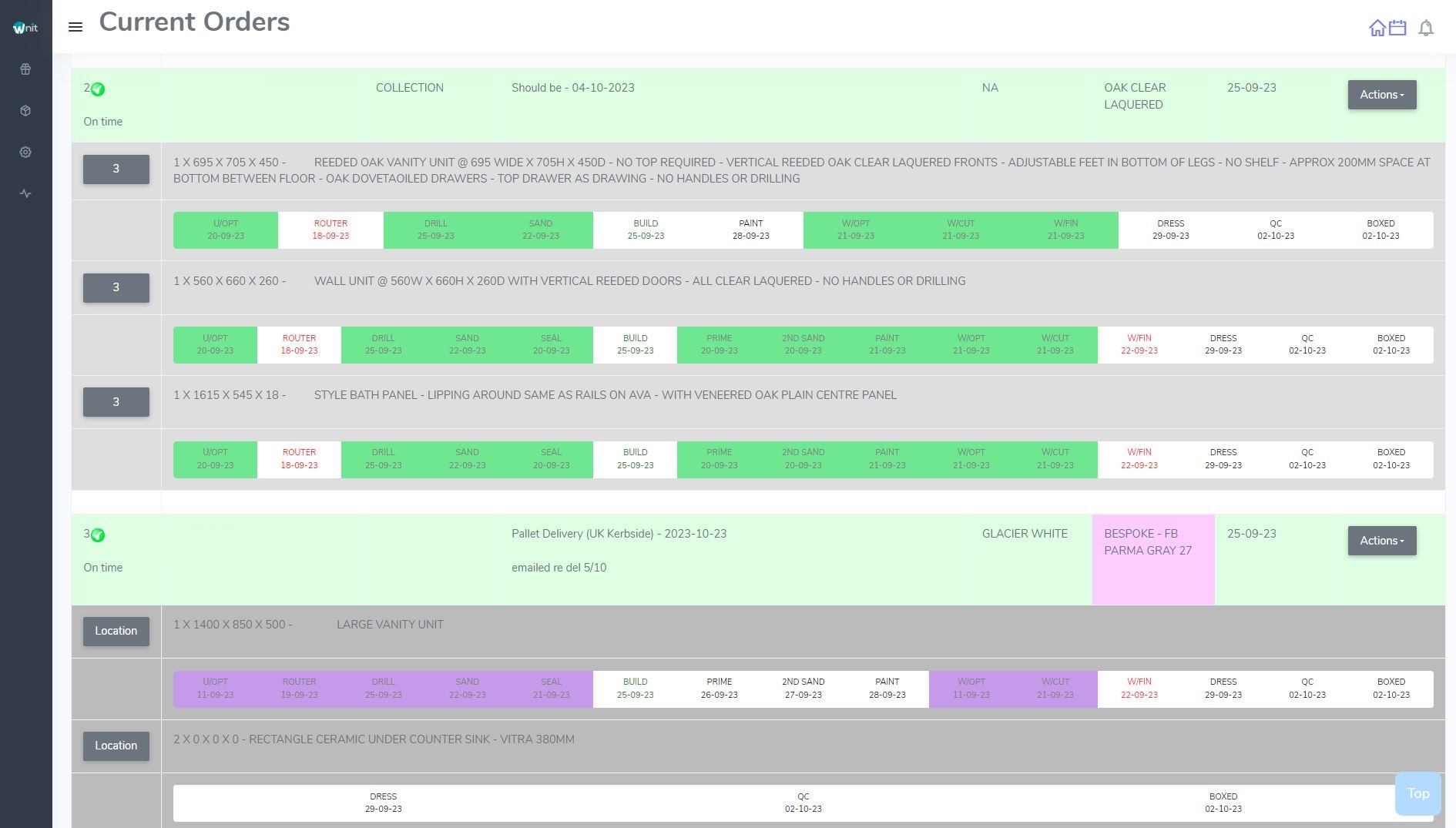Click Location button for ceramic under counter sink

(116, 746)
